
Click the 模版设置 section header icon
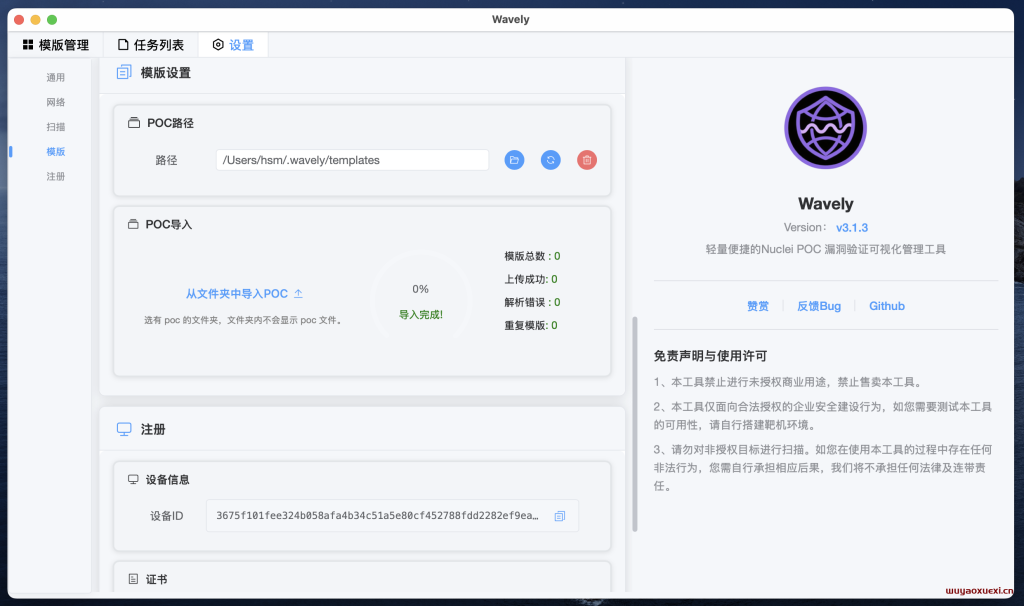coord(124,72)
